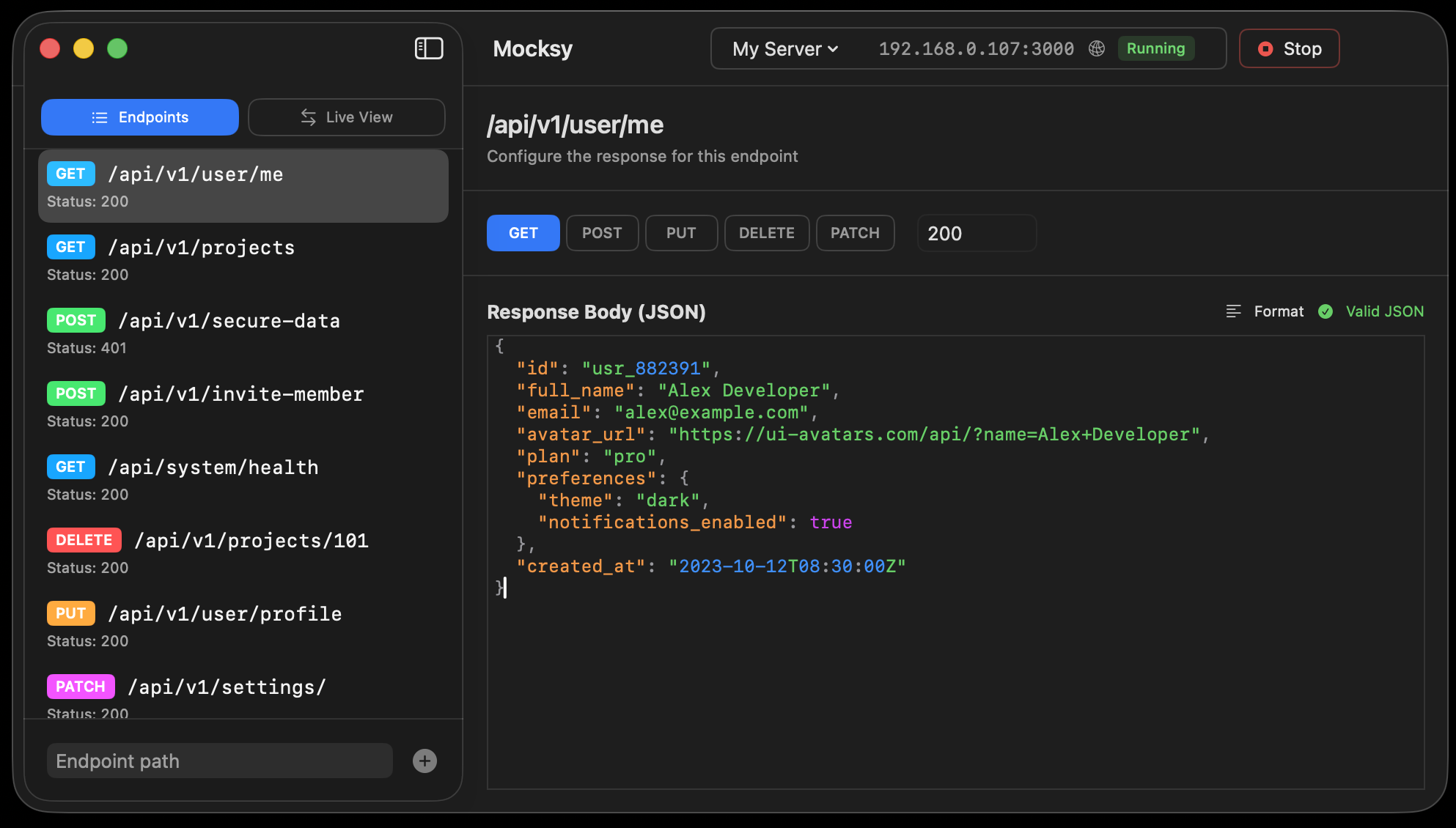The image size is (1456, 828).
Task: Add a new endpoint with the plus icon
Action: pos(424,761)
